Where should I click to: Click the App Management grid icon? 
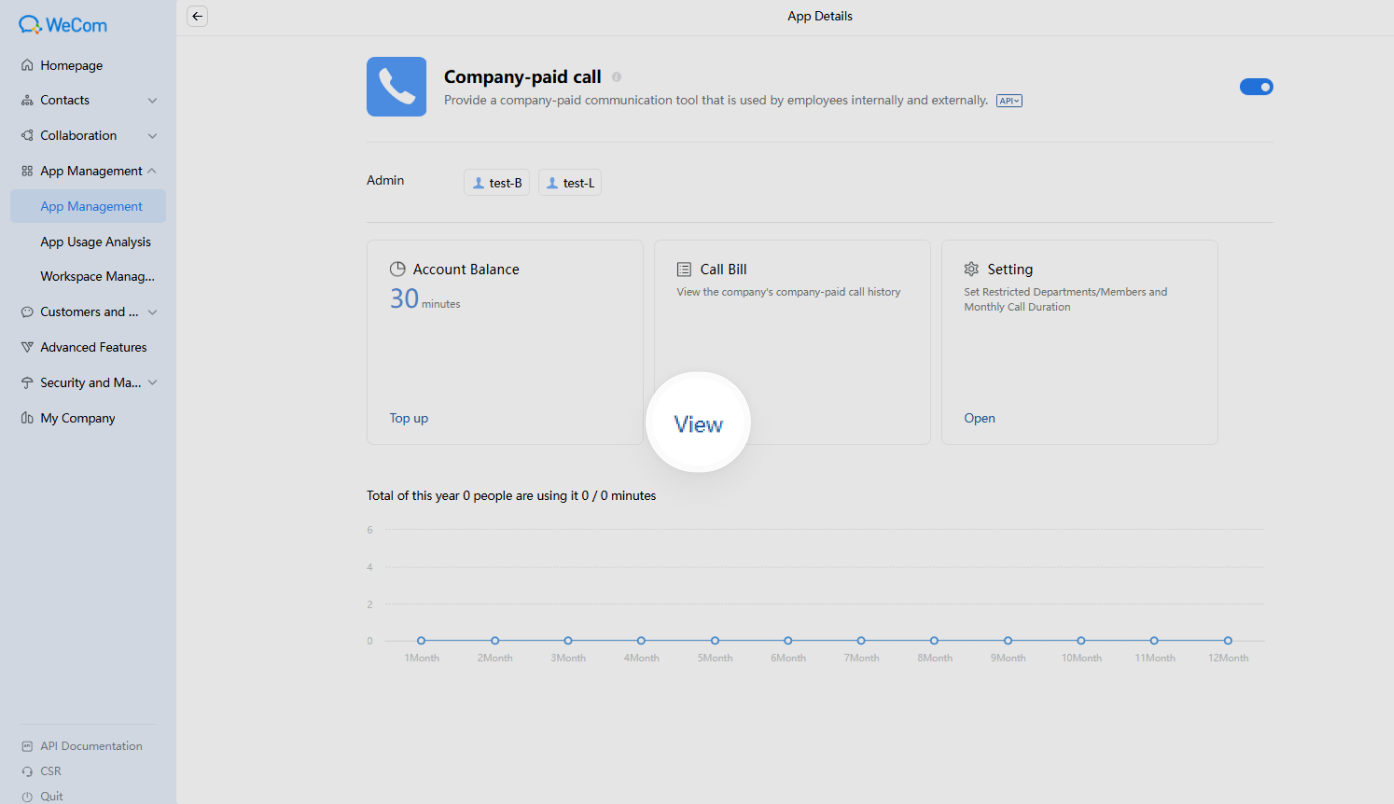[27, 171]
